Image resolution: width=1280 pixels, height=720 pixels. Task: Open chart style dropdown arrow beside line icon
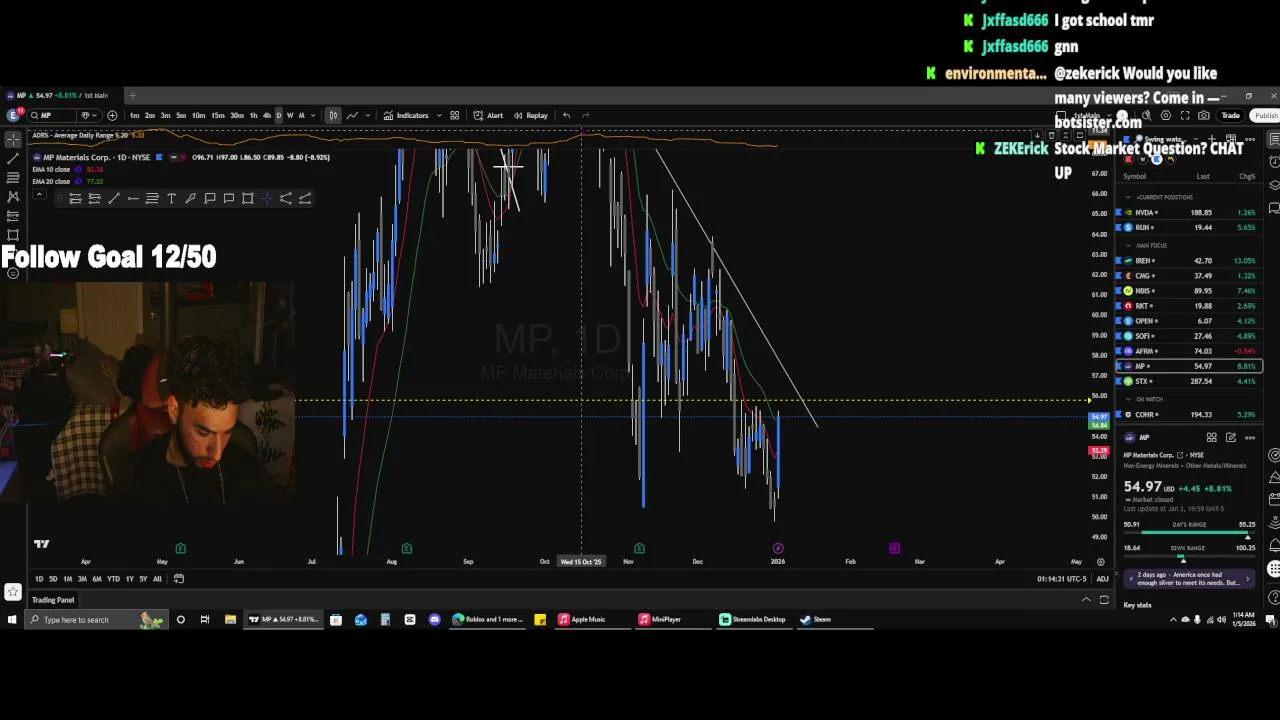coord(366,115)
